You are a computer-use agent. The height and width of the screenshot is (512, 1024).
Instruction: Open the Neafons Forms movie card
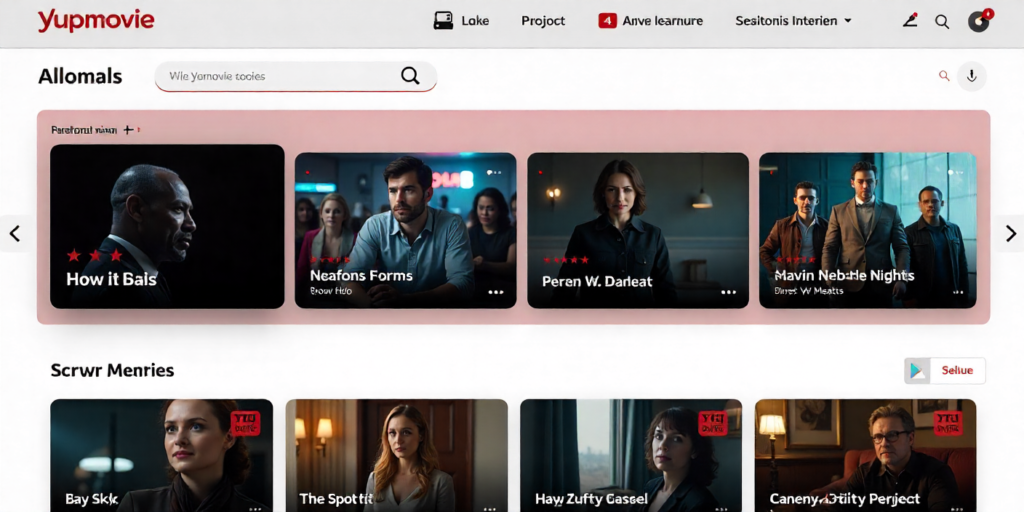pyautogui.click(x=406, y=230)
